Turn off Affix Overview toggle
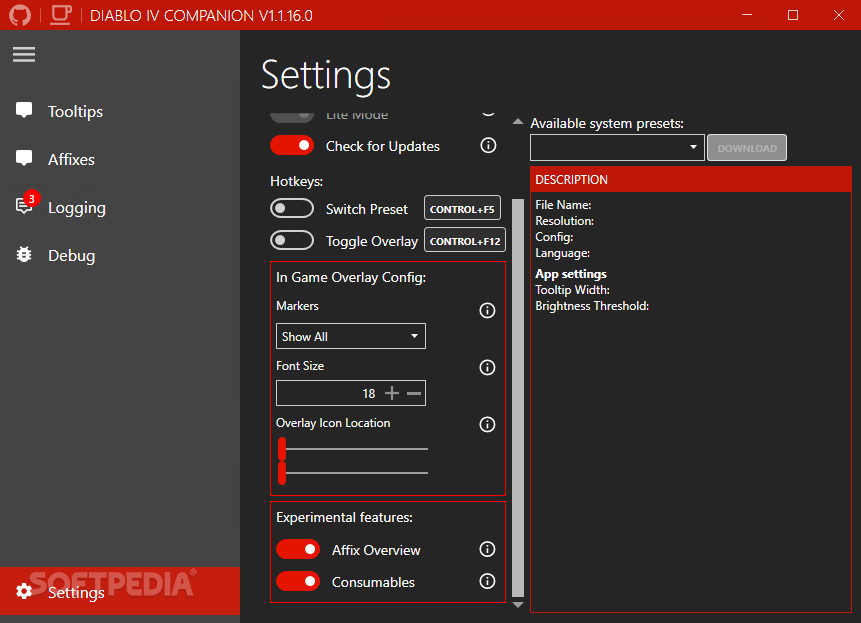 click(298, 549)
